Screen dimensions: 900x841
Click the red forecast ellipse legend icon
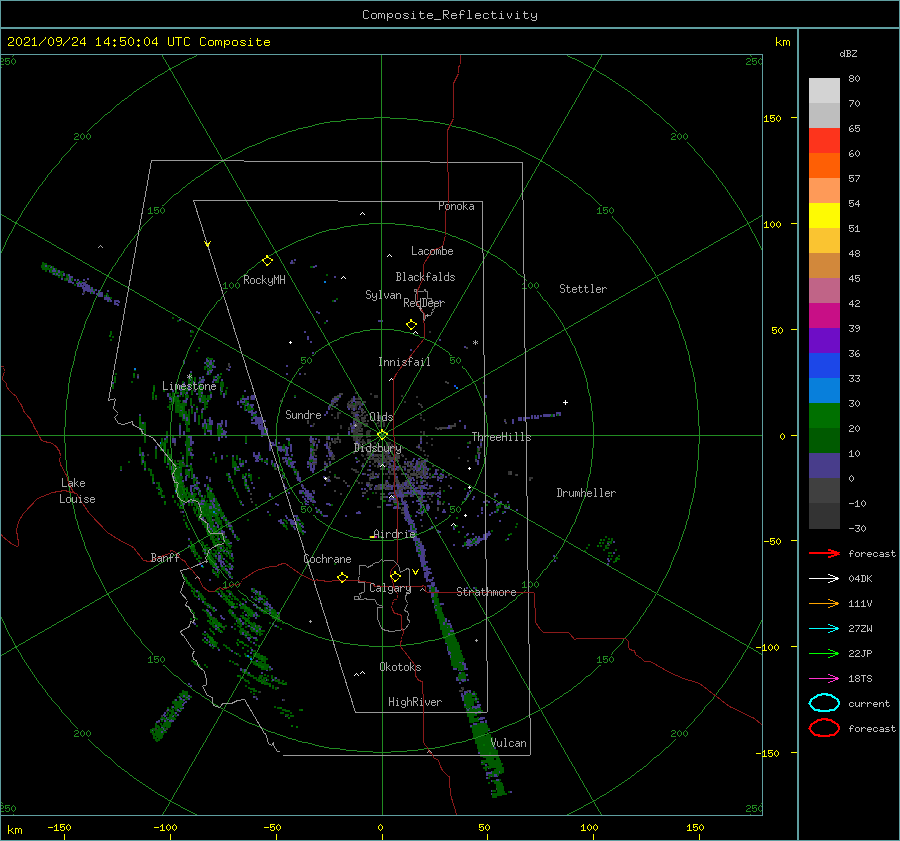[824, 728]
